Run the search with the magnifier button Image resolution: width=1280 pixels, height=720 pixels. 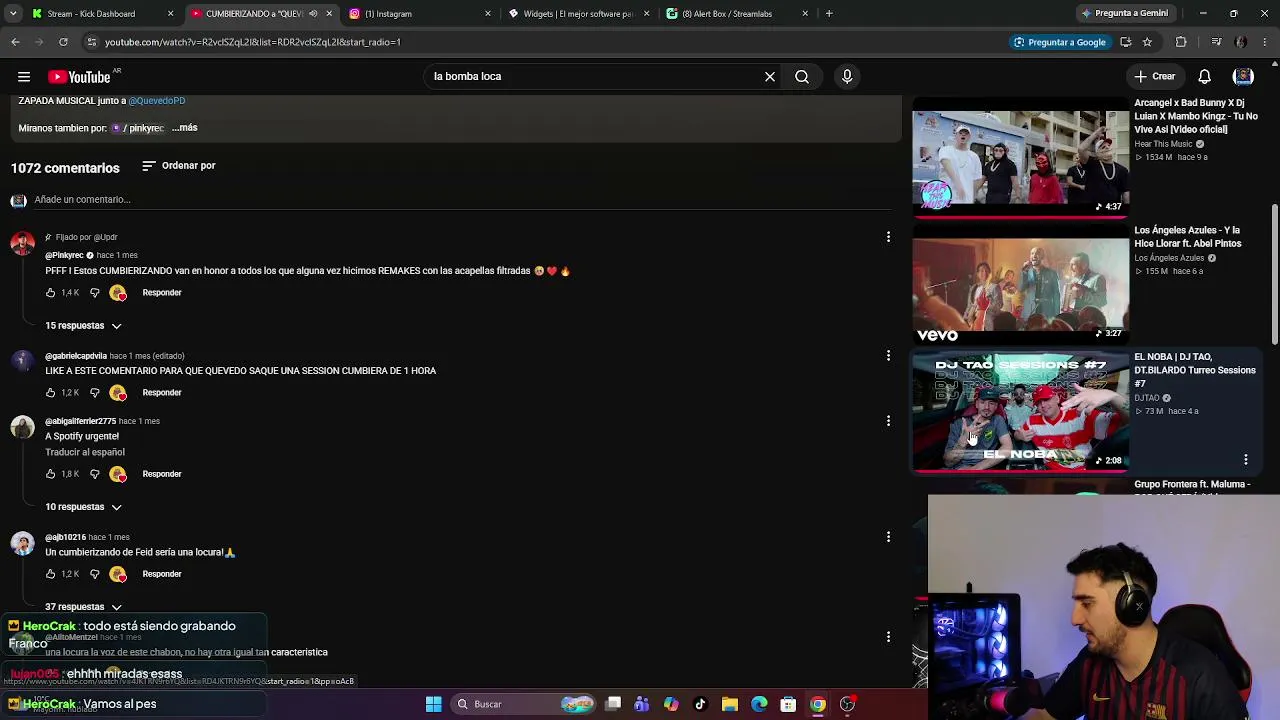pyautogui.click(x=802, y=76)
